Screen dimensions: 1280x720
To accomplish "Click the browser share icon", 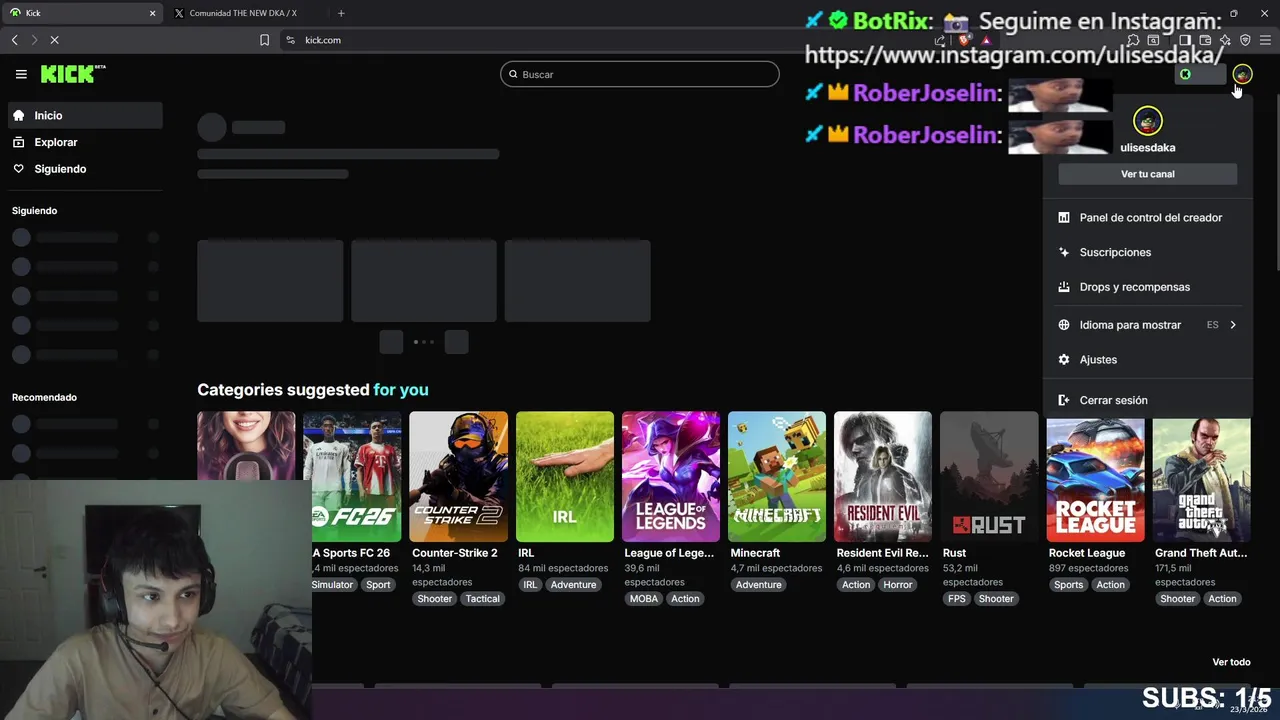I will [x=940, y=40].
